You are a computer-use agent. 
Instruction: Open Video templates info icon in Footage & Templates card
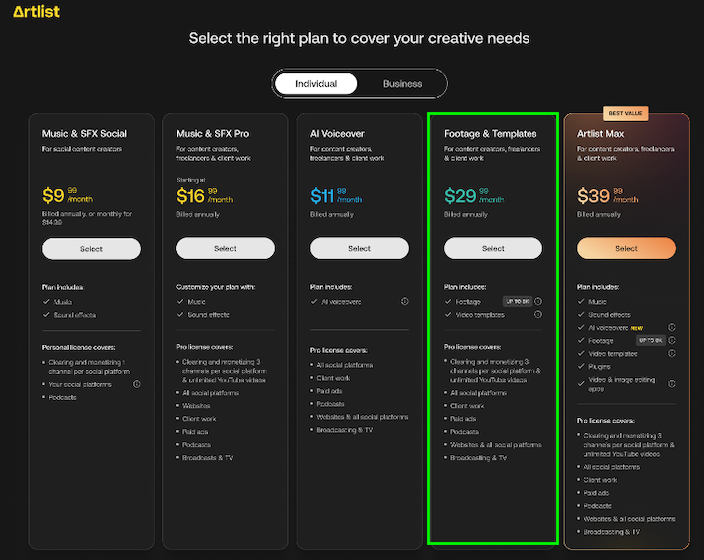tap(538, 315)
